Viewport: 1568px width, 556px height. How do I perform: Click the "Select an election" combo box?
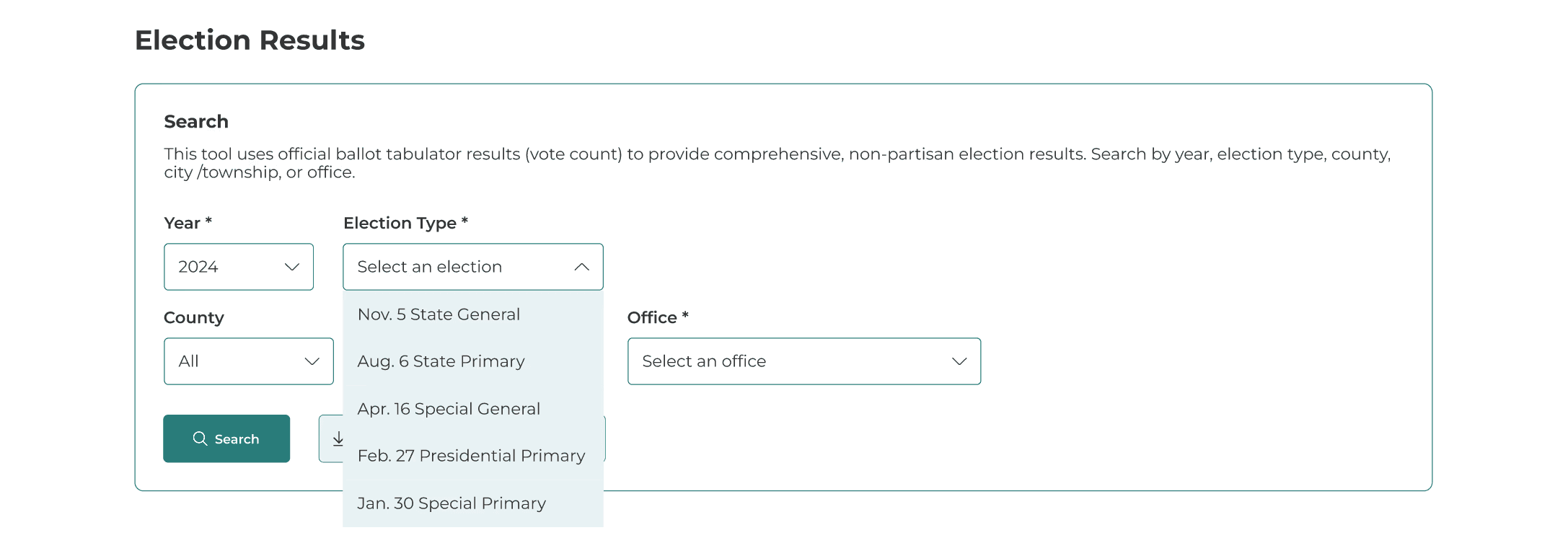[x=462, y=267]
